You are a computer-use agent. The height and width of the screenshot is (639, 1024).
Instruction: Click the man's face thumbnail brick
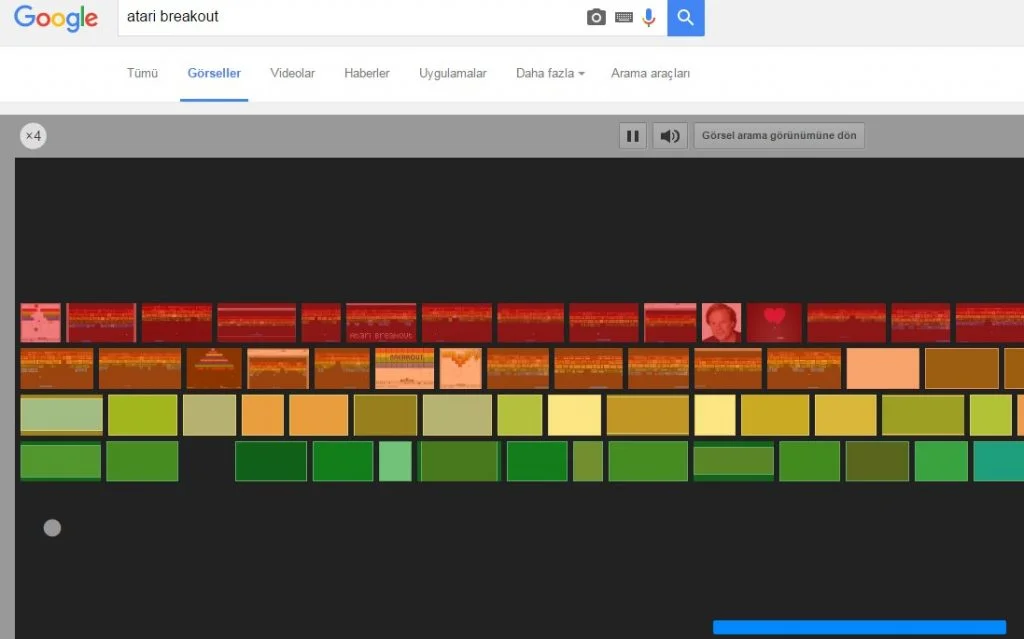(x=721, y=323)
